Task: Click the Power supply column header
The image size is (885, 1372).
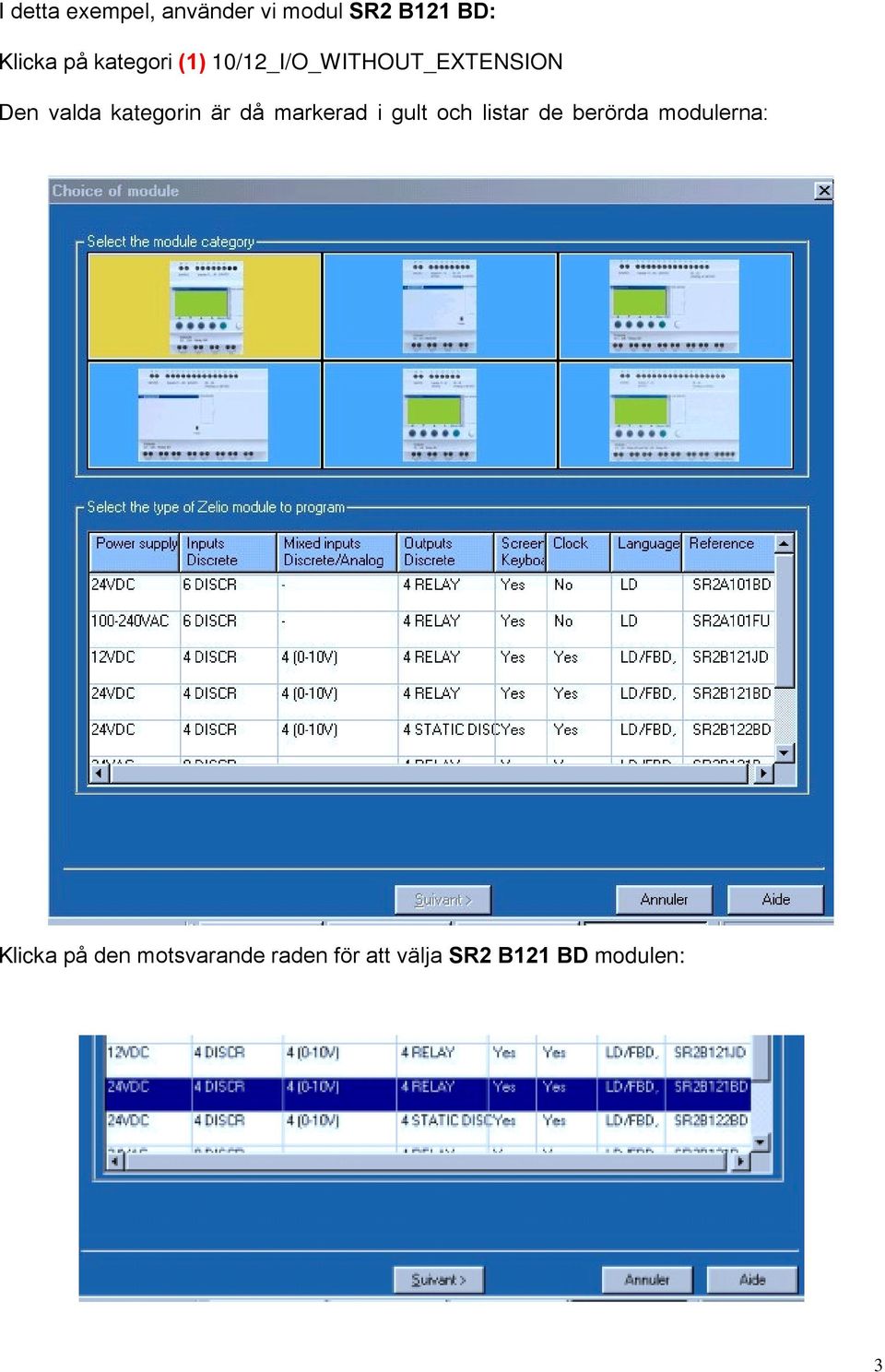Action: 136,551
